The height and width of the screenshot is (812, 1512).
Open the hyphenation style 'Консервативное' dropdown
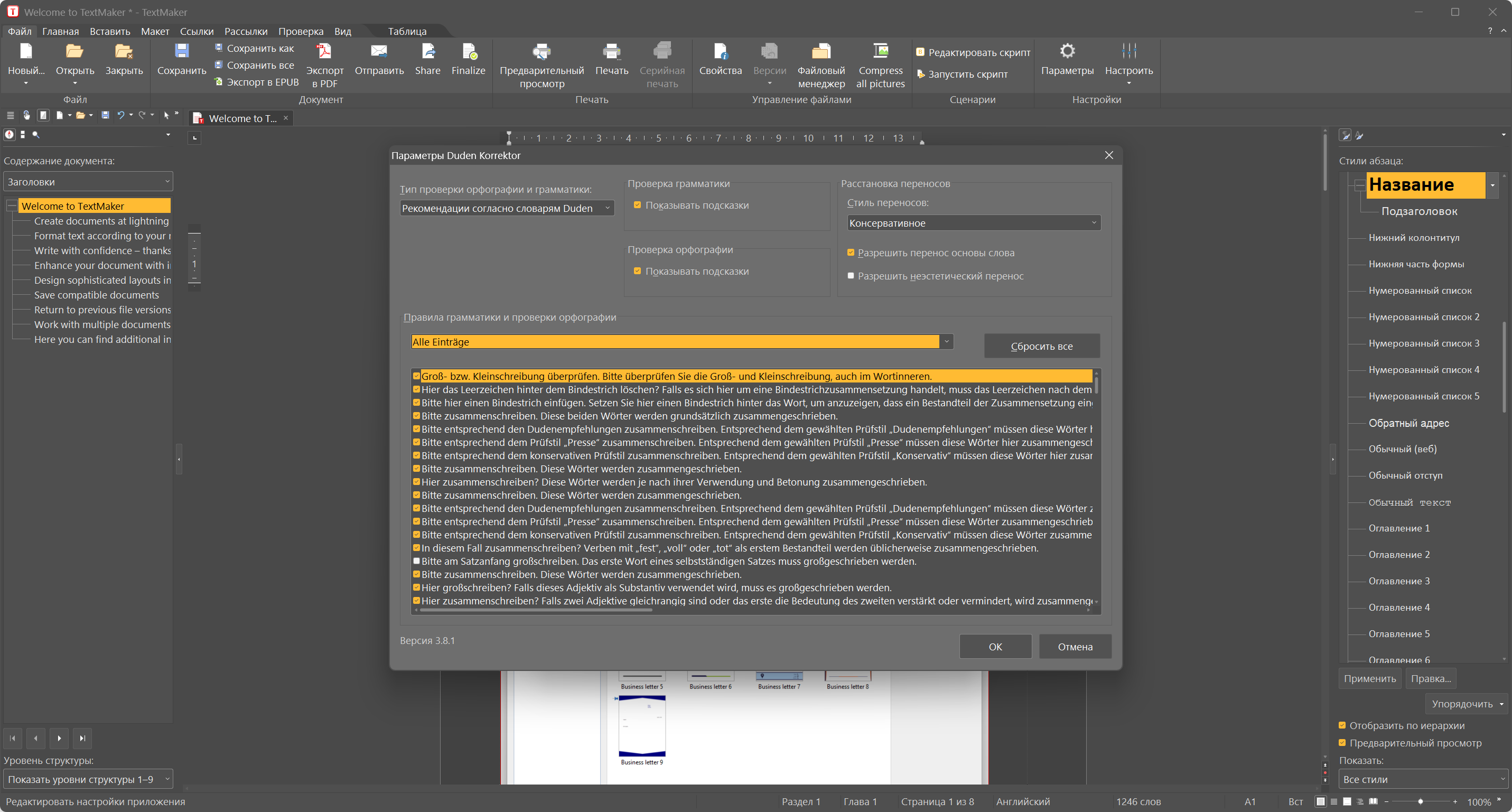point(973,223)
